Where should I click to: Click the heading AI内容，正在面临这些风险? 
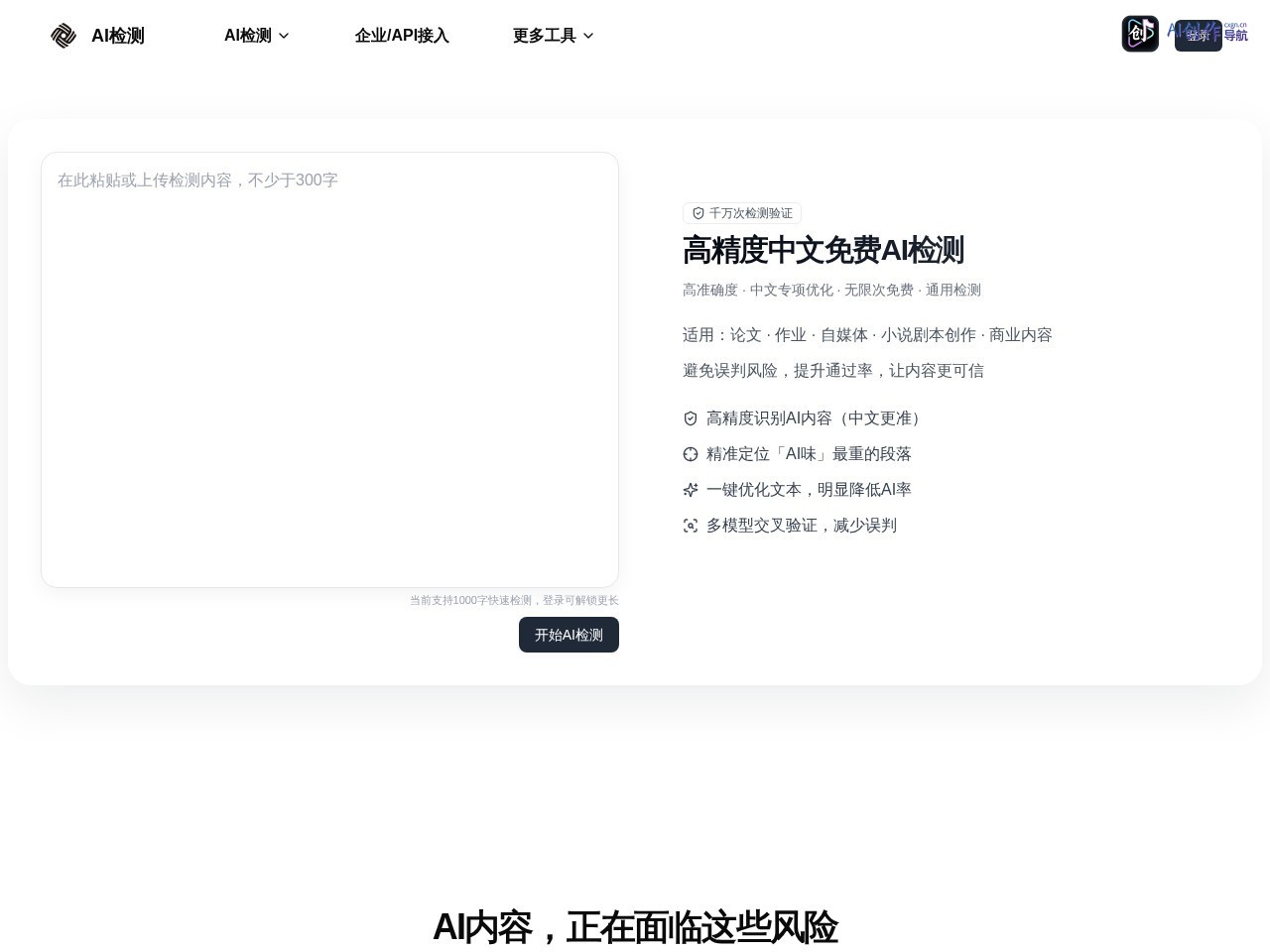point(635,927)
